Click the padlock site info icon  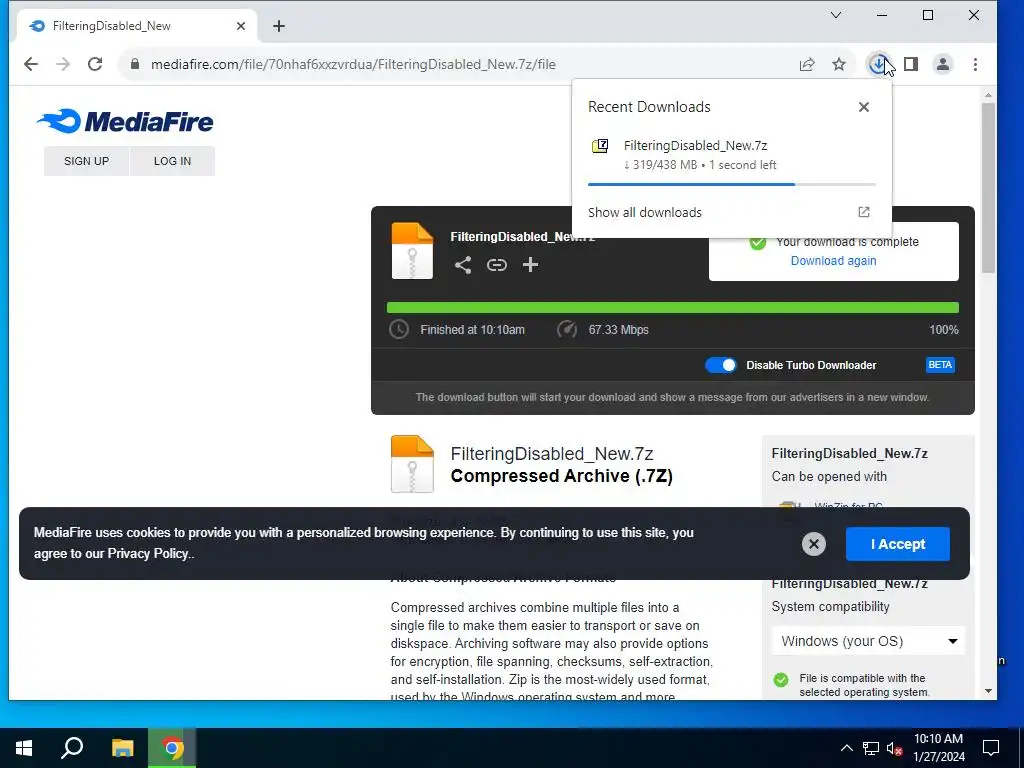(135, 64)
